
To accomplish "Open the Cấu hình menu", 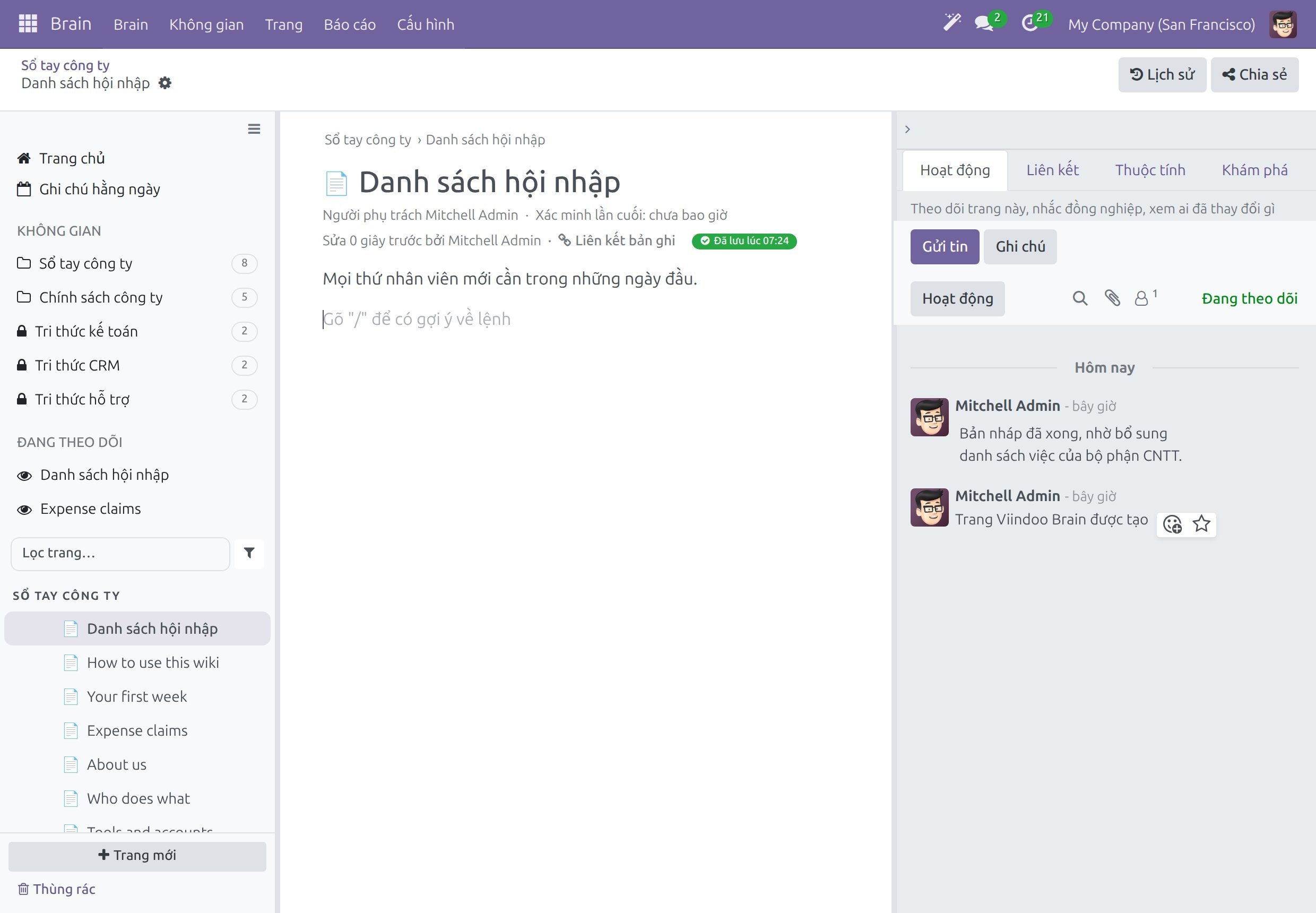I will point(426,24).
